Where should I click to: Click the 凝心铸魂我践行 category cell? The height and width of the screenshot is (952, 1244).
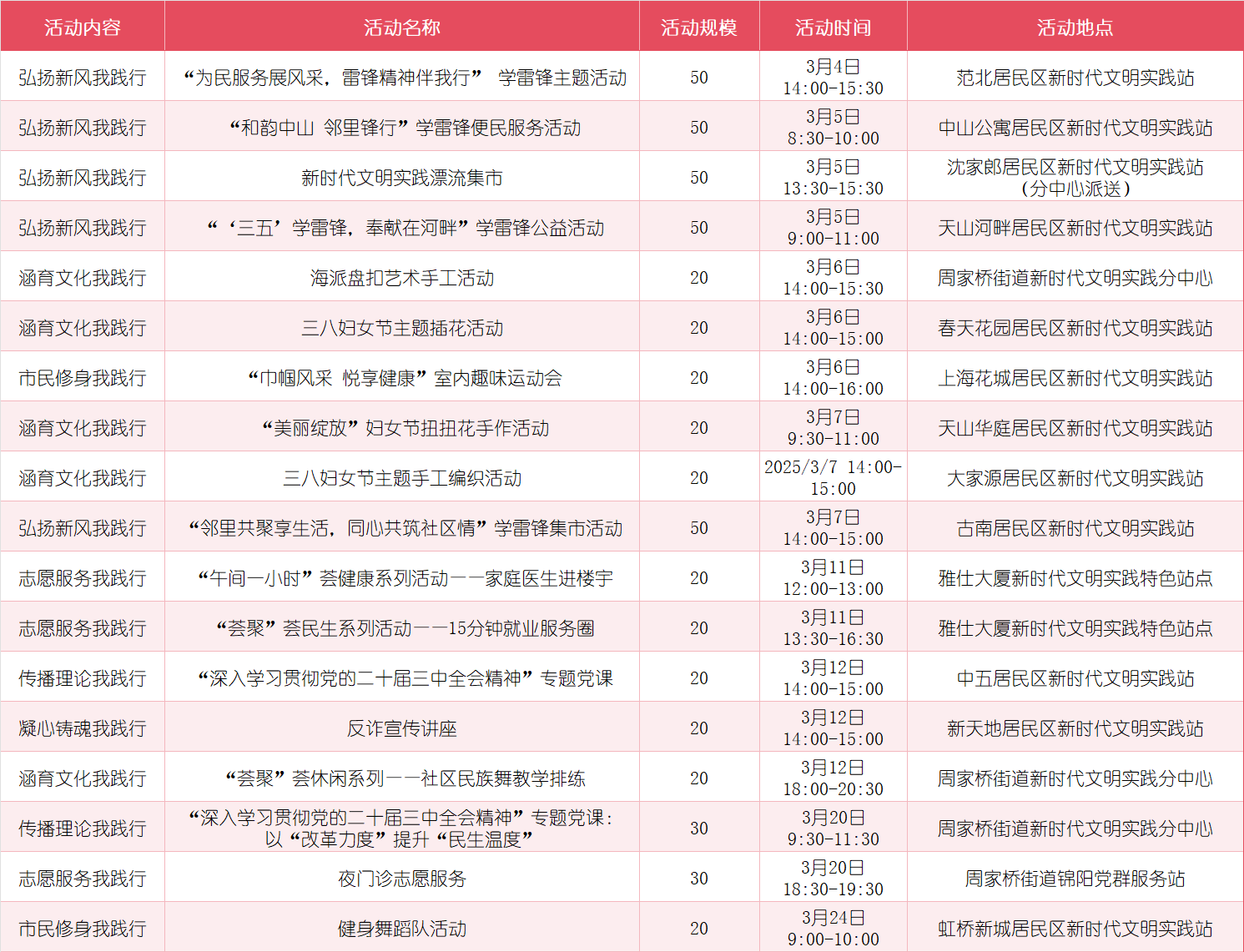click(x=83, y=727)
